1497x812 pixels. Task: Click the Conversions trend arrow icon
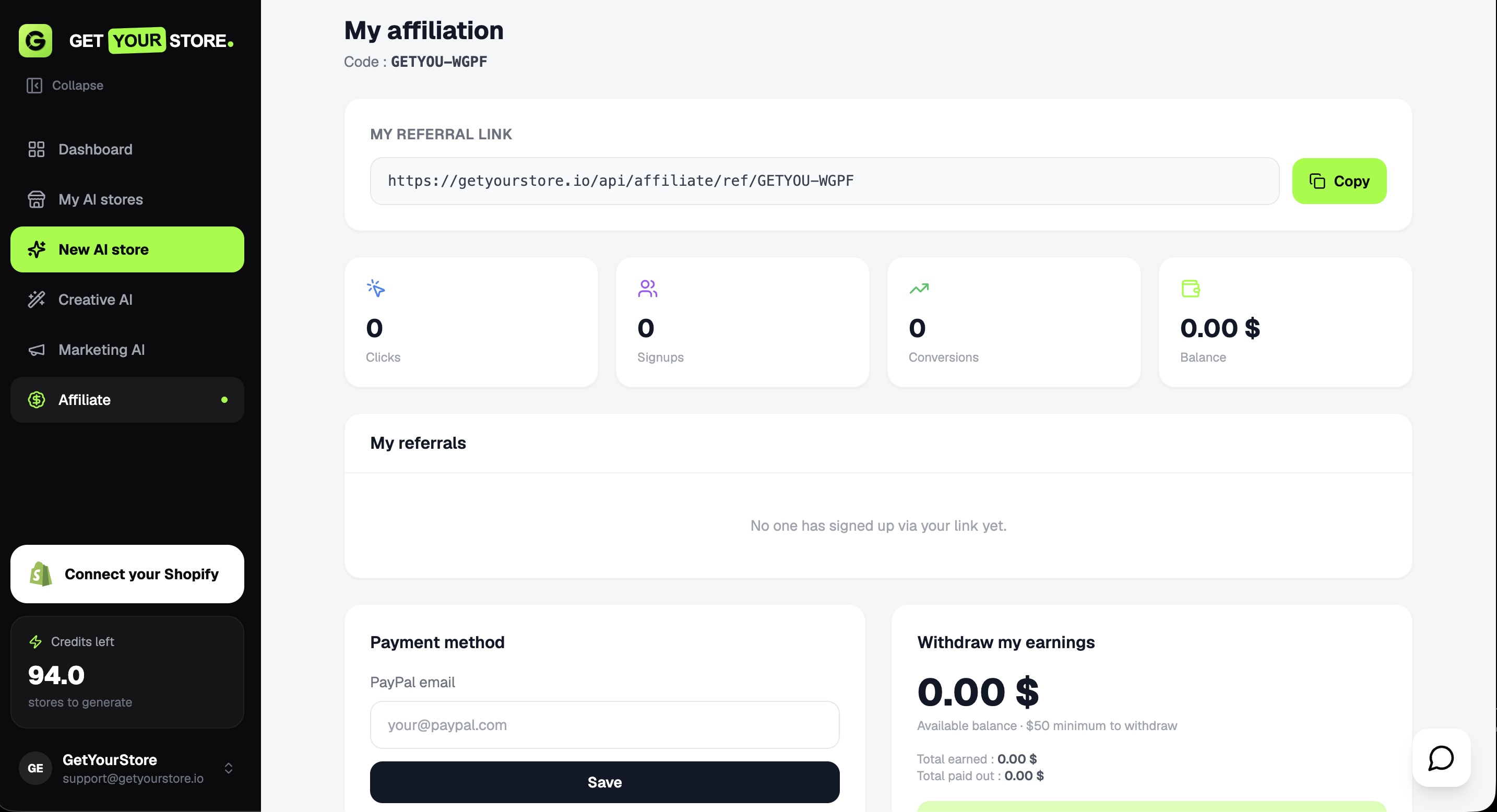(919, 288)
